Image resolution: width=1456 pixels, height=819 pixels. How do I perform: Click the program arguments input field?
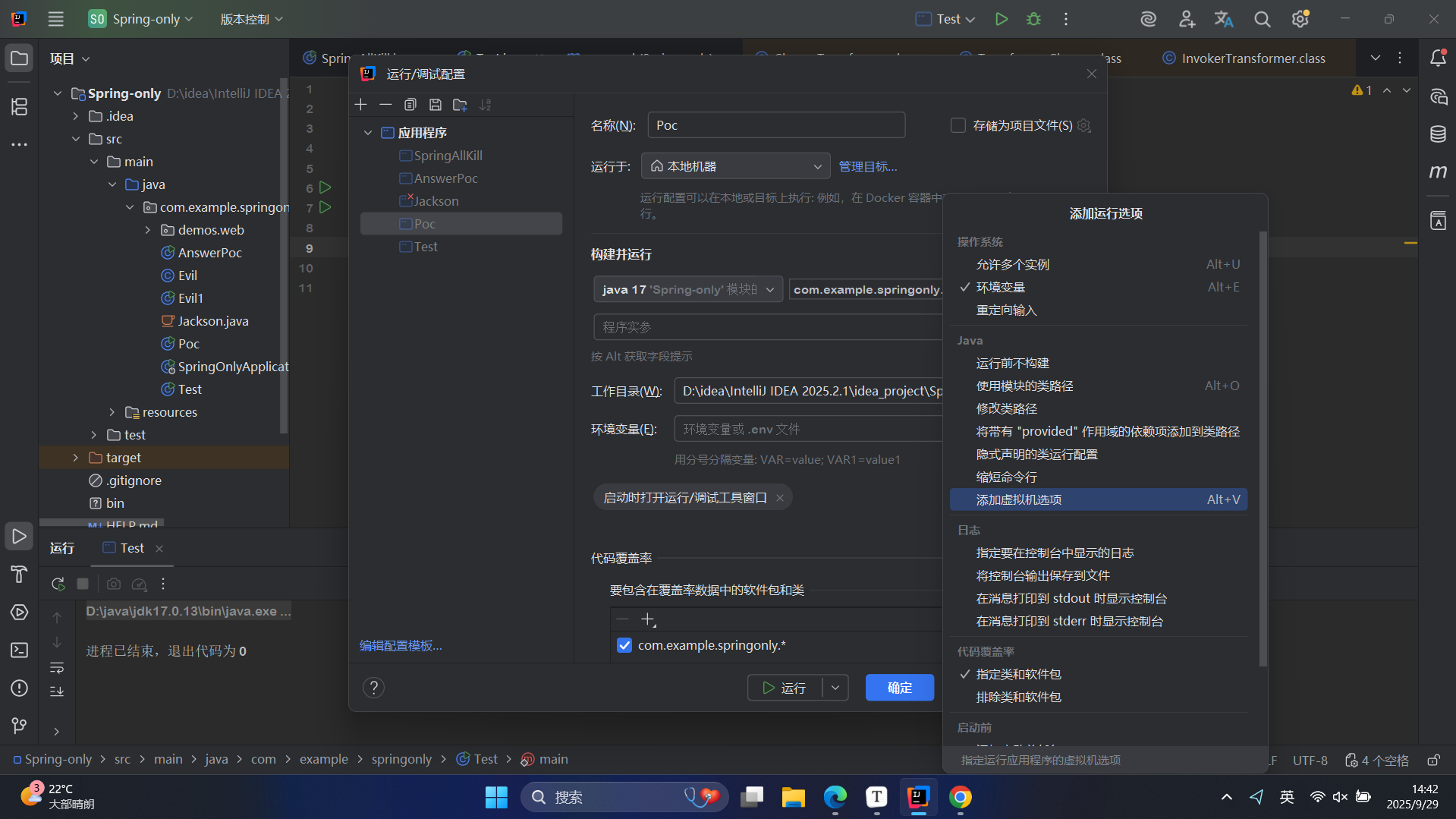(x=766, y=327)
